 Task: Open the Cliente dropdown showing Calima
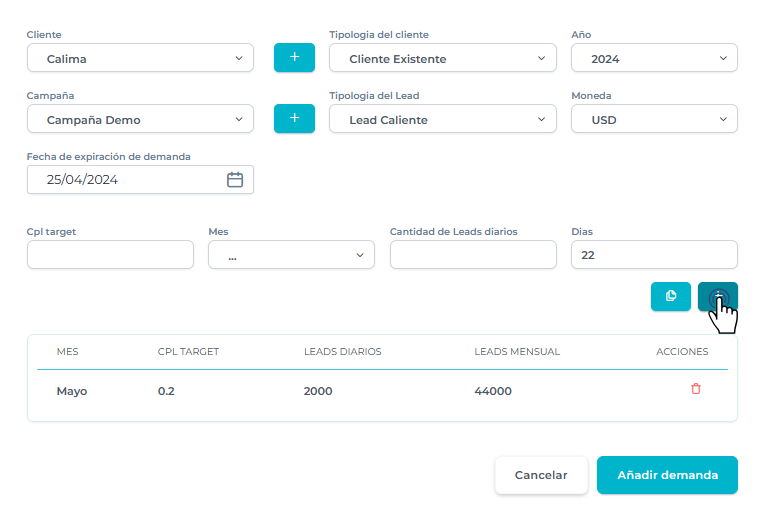[x=140, y=58]
